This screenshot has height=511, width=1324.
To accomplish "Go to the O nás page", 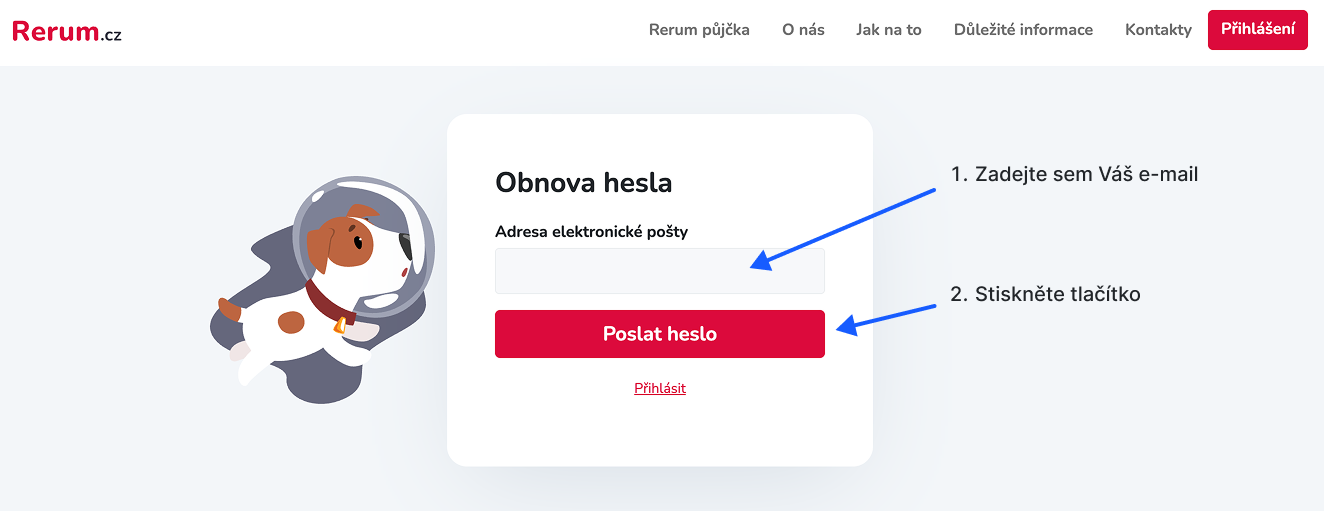I will pyautogui.click(x=803, y=30).
